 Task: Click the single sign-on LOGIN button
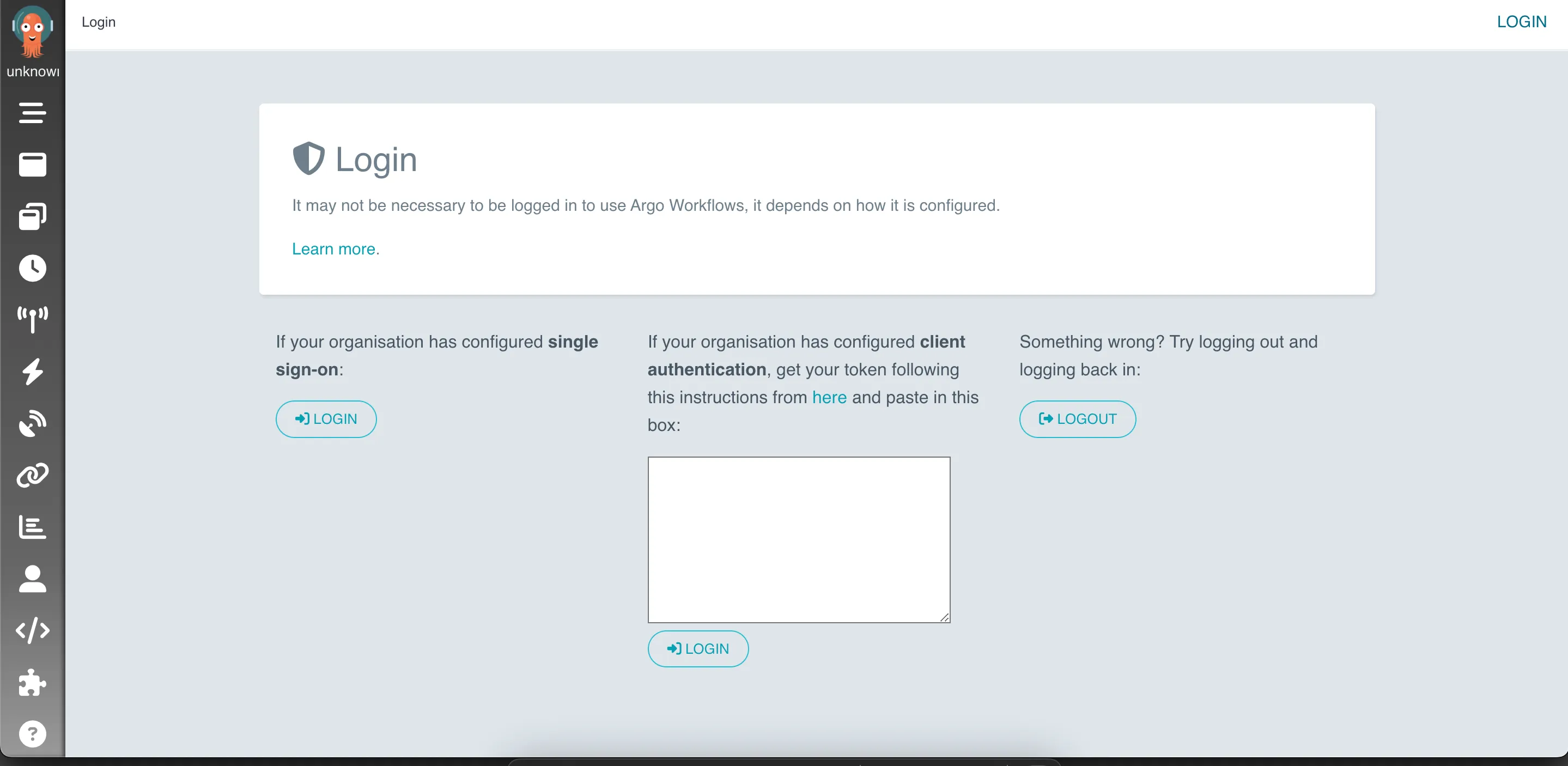(x=326, y=419)
